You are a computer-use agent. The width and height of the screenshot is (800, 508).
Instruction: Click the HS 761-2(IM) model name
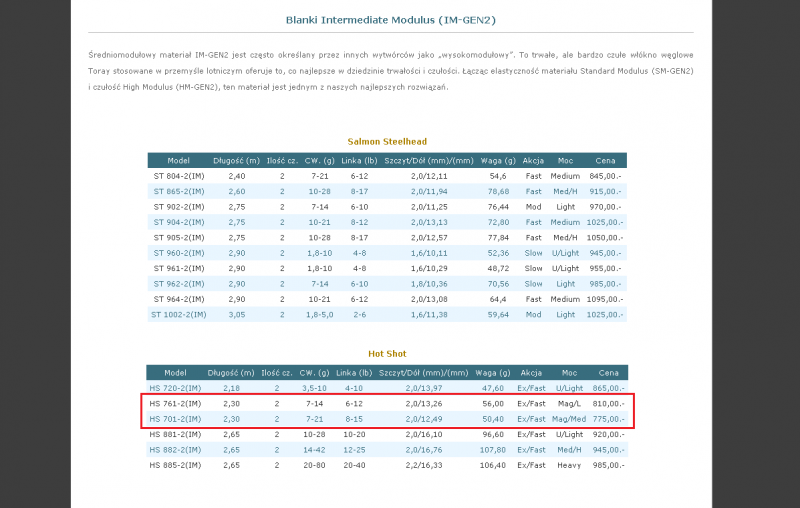174,403
